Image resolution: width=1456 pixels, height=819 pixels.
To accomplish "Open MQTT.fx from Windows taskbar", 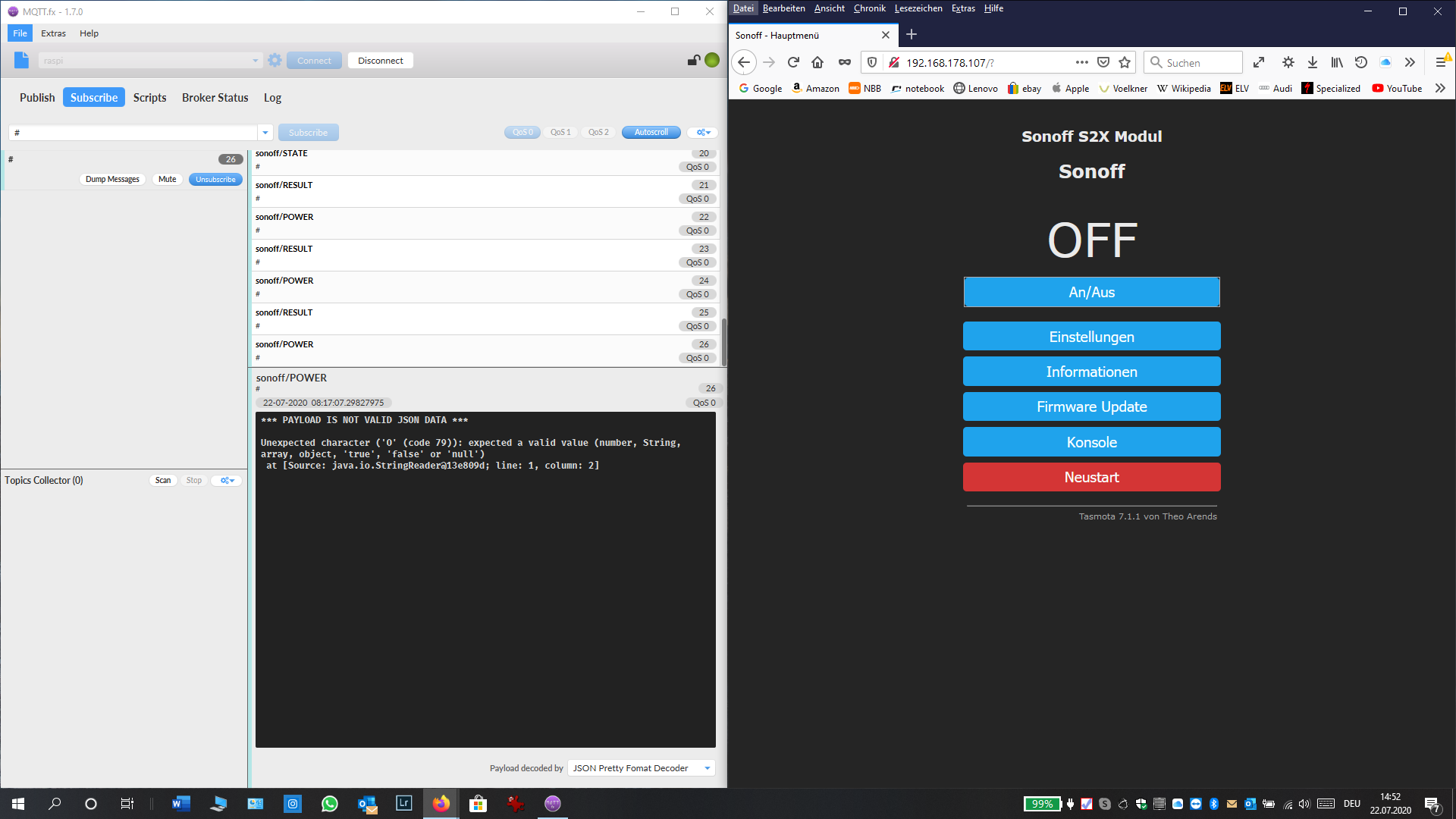I will click(553, 804).
